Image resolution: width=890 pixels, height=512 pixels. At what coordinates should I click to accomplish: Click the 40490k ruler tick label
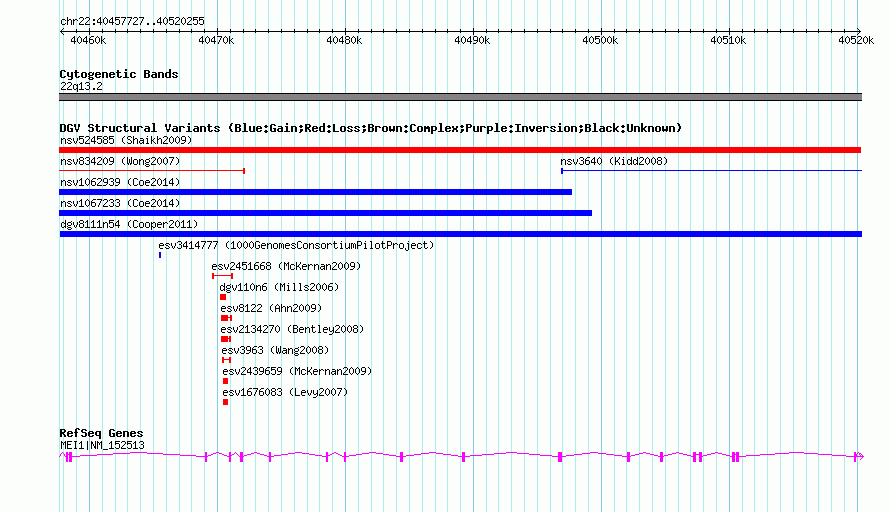[x=472, y=40]
